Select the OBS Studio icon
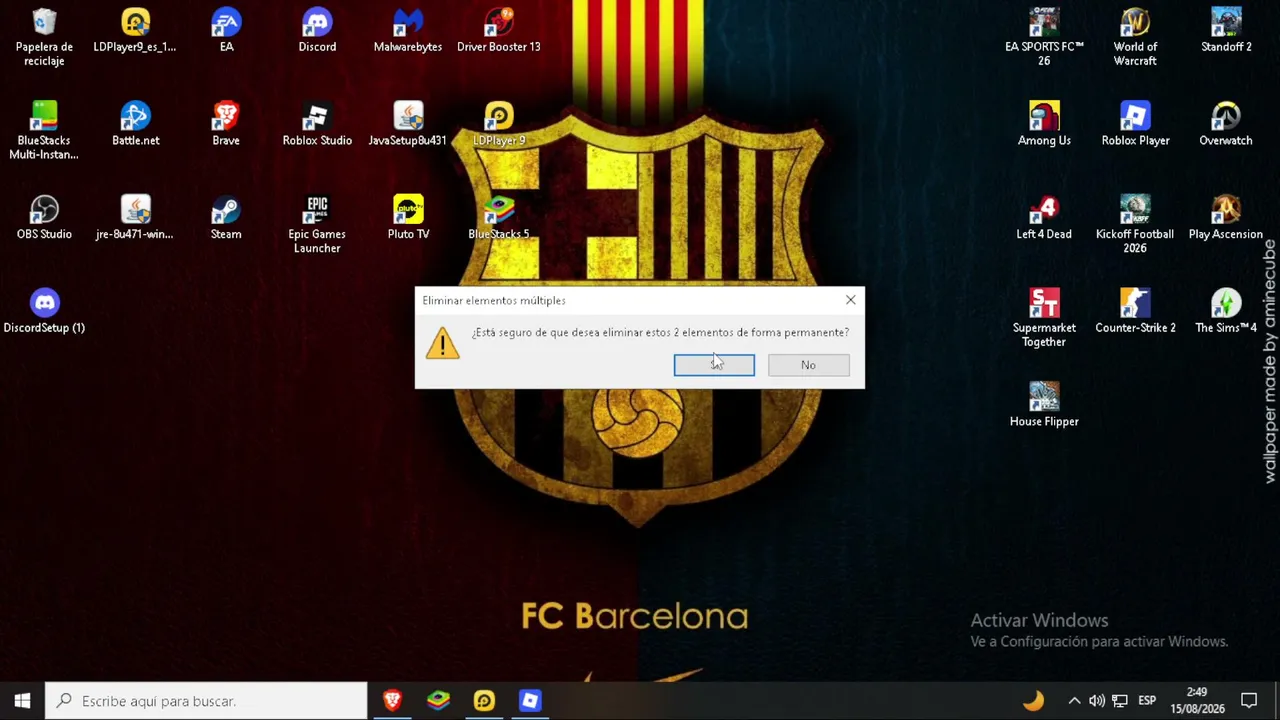1280x720 pixels. point(44,219)
